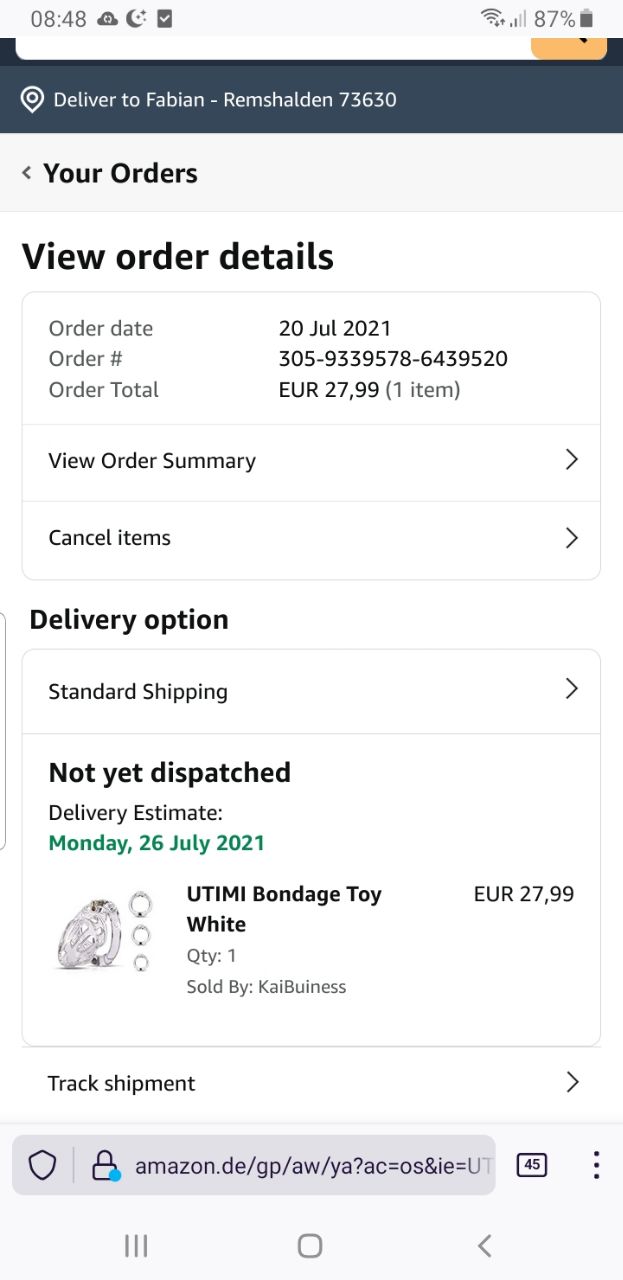Expand Standard Shipping chevron

tap(571, 689)
